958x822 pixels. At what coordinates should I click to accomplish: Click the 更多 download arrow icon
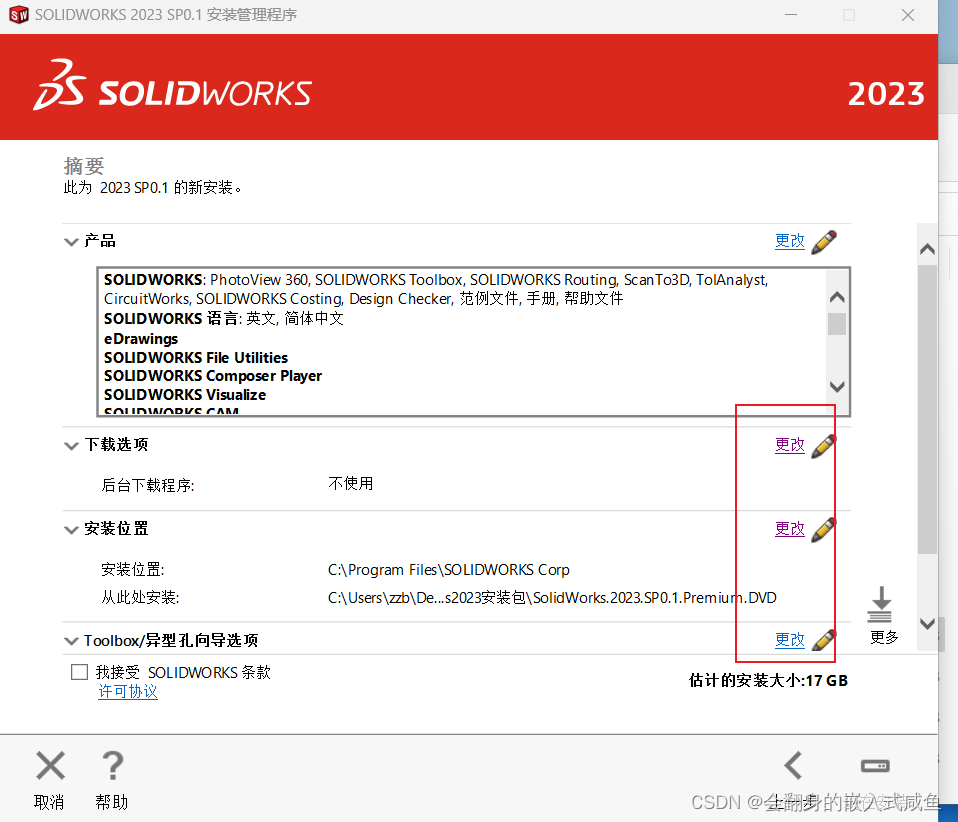click(x=880, y=604)
